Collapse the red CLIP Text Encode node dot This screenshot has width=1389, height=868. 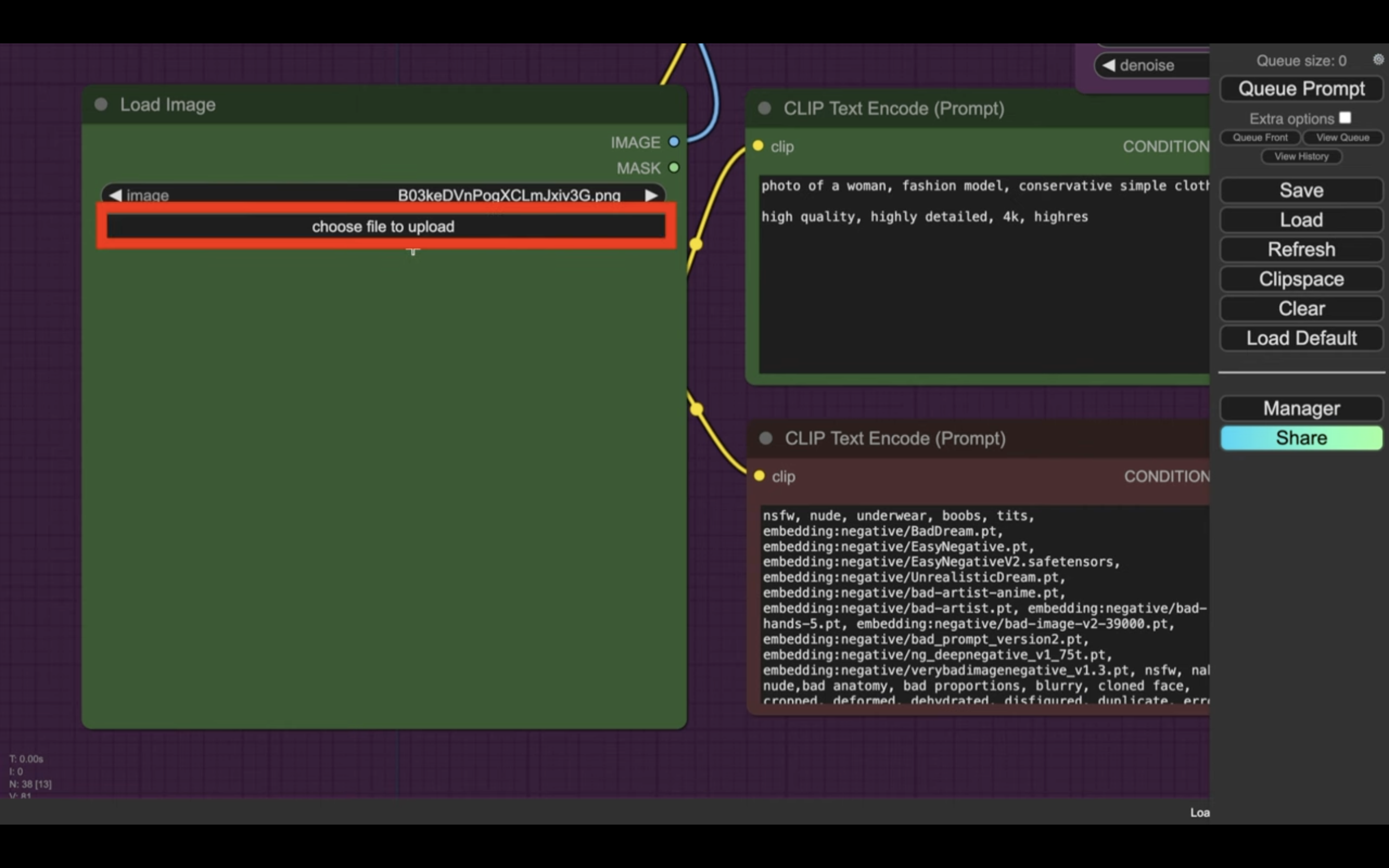(x=766, y=439)
